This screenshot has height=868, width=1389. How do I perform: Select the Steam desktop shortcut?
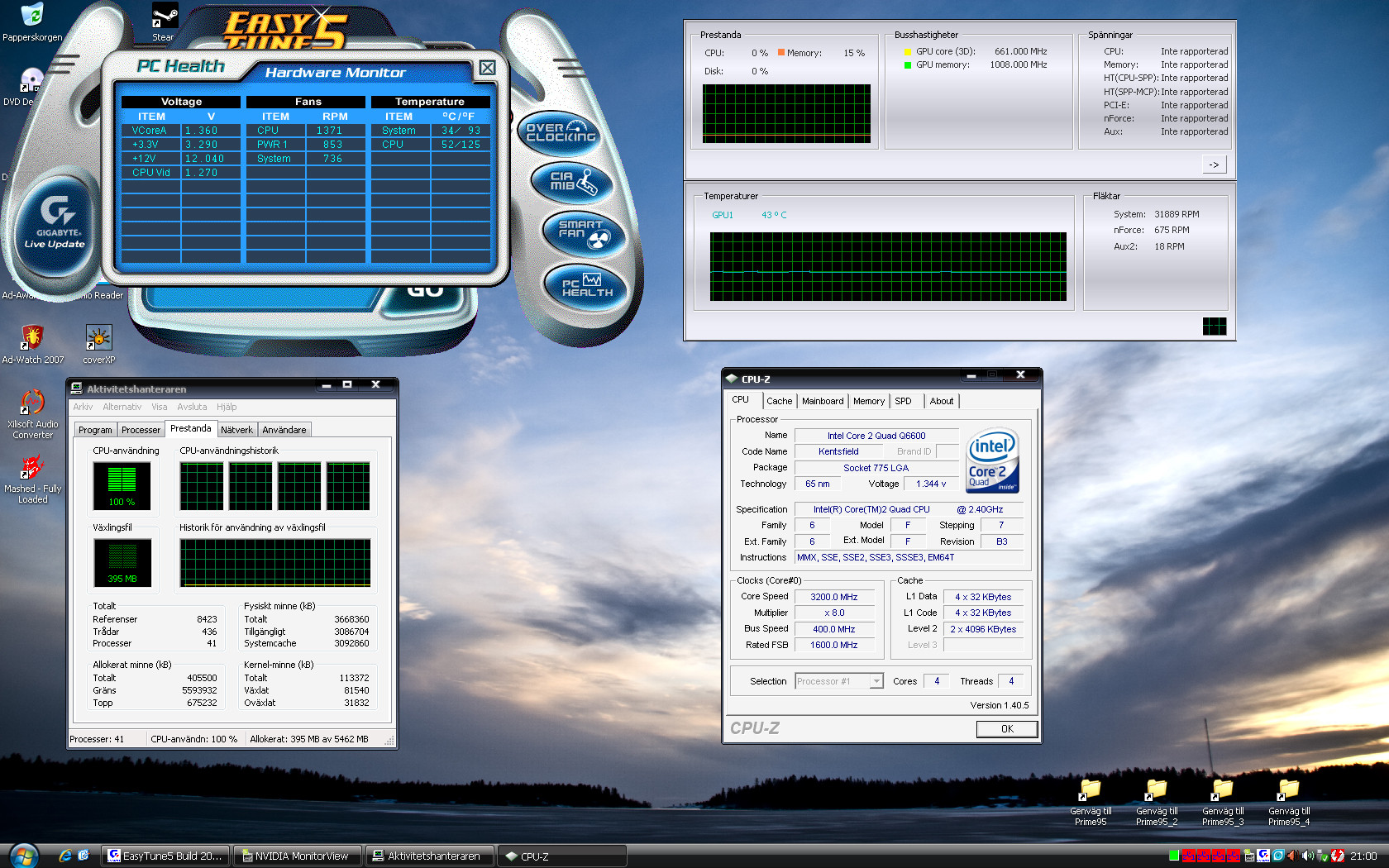tap(164, 22)
